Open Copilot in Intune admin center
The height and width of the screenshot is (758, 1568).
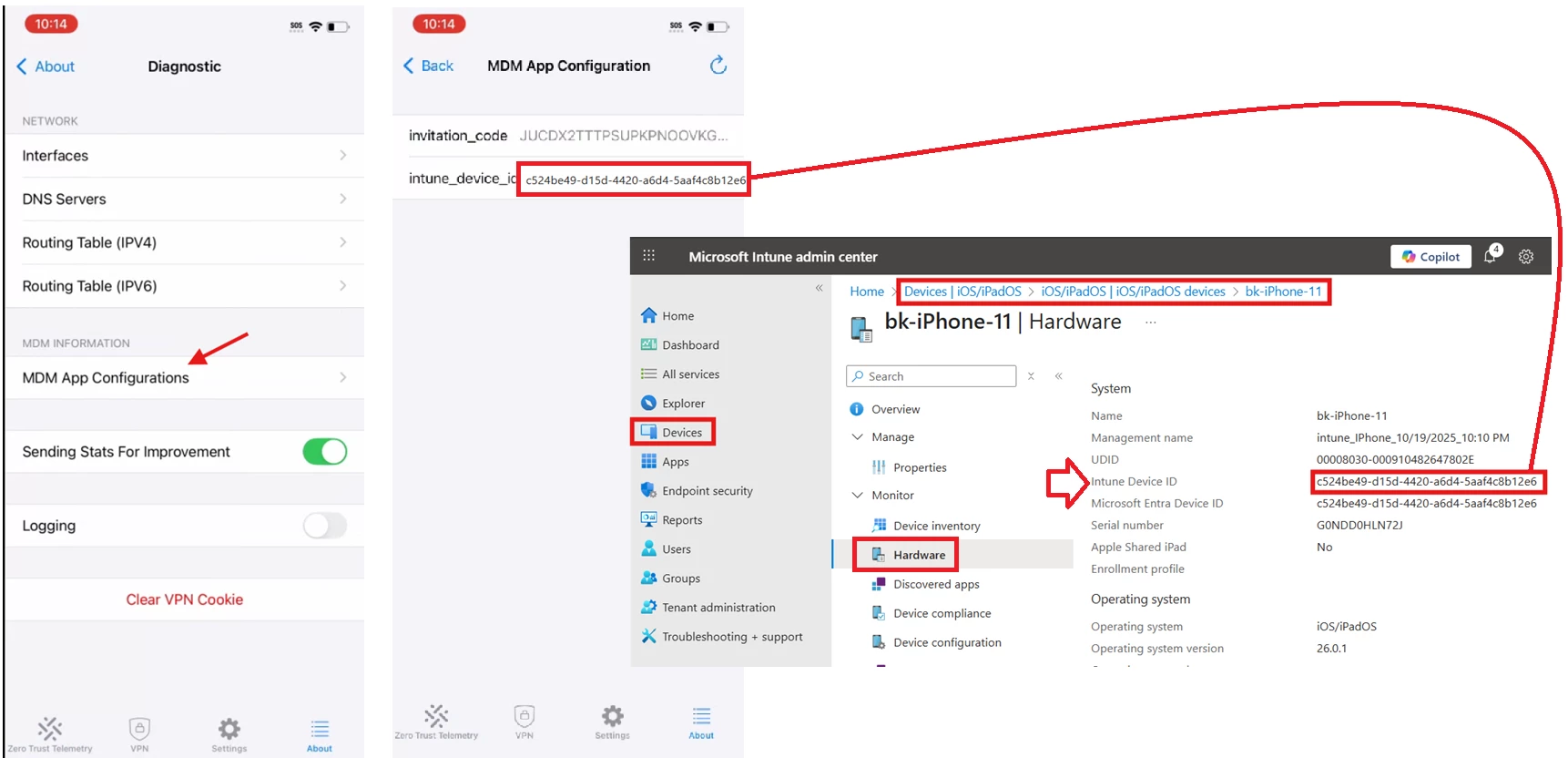click(x=1431, y=257)
